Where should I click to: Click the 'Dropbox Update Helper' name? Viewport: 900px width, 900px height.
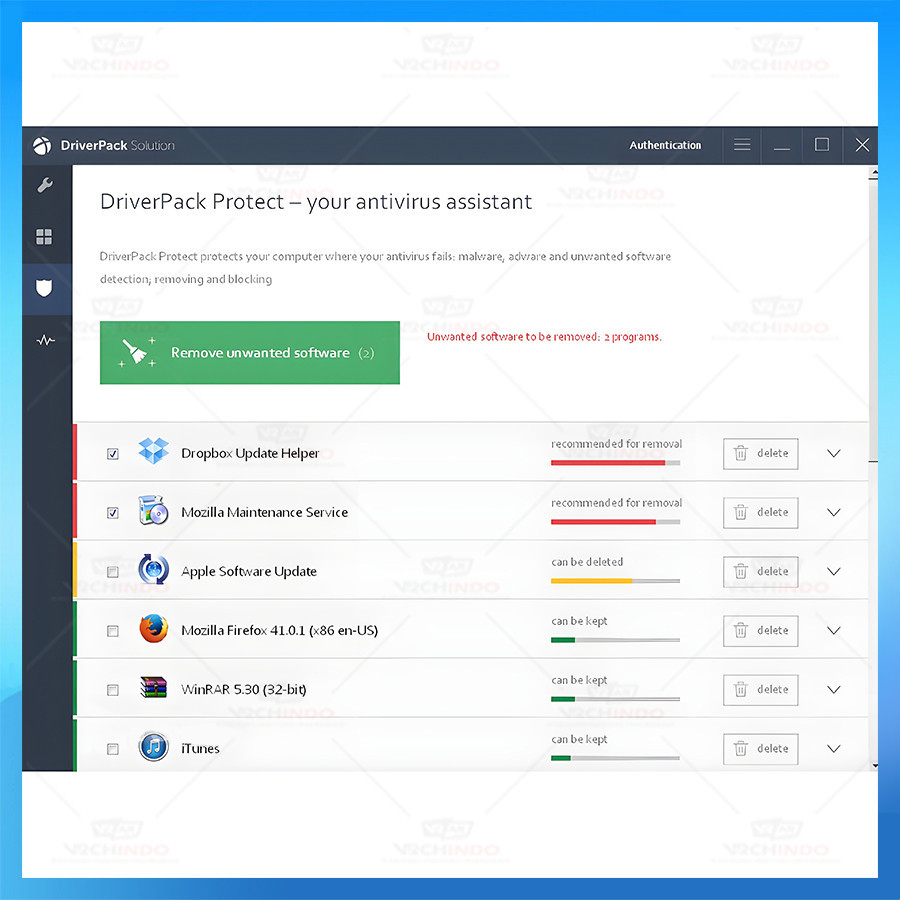pyautogui.click(x=250, y=453)
